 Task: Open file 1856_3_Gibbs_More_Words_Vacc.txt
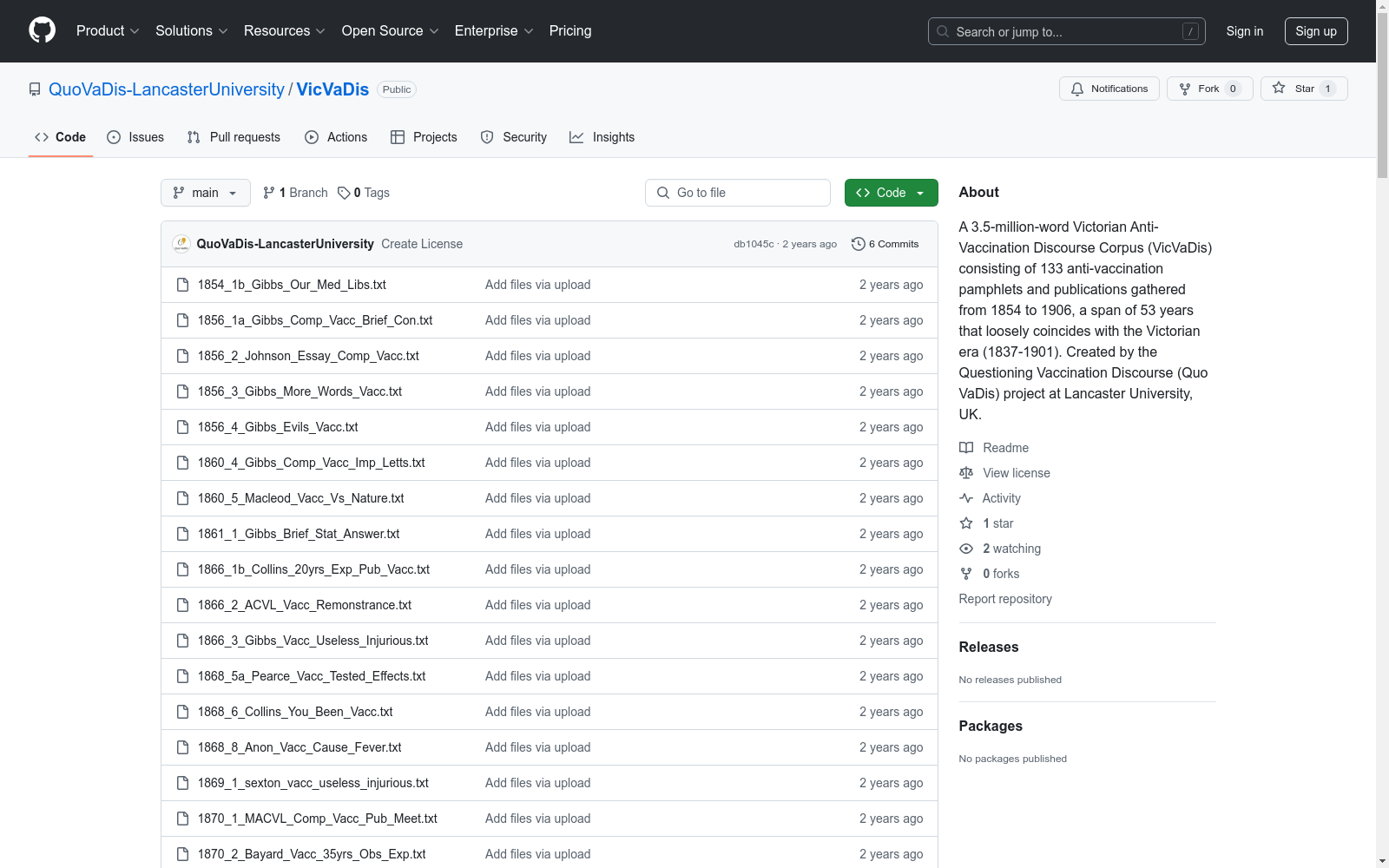300,391
